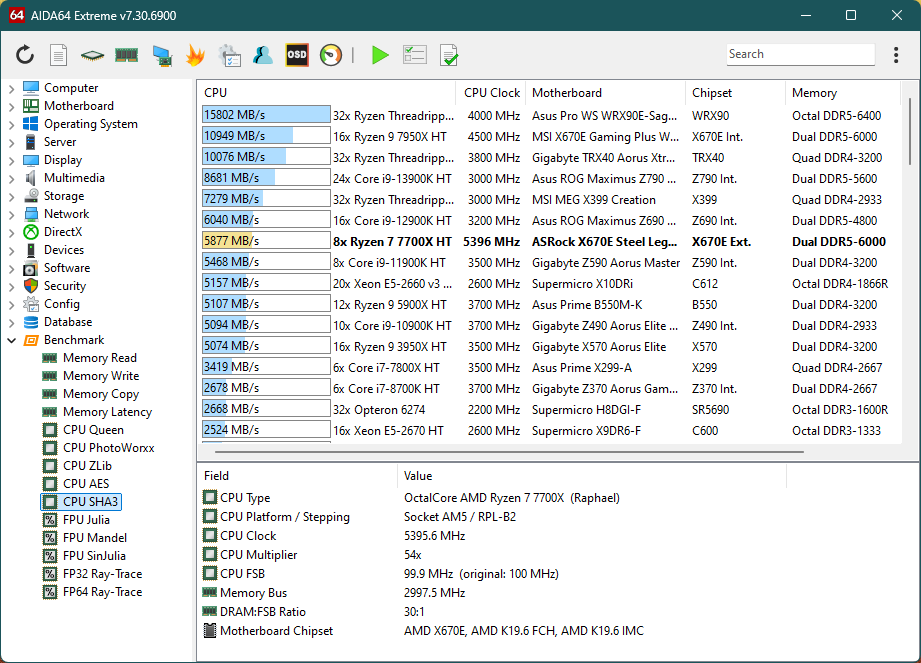Open the gear checklist toolbar icon
The image size is (921, 663).
coord(230,55)
